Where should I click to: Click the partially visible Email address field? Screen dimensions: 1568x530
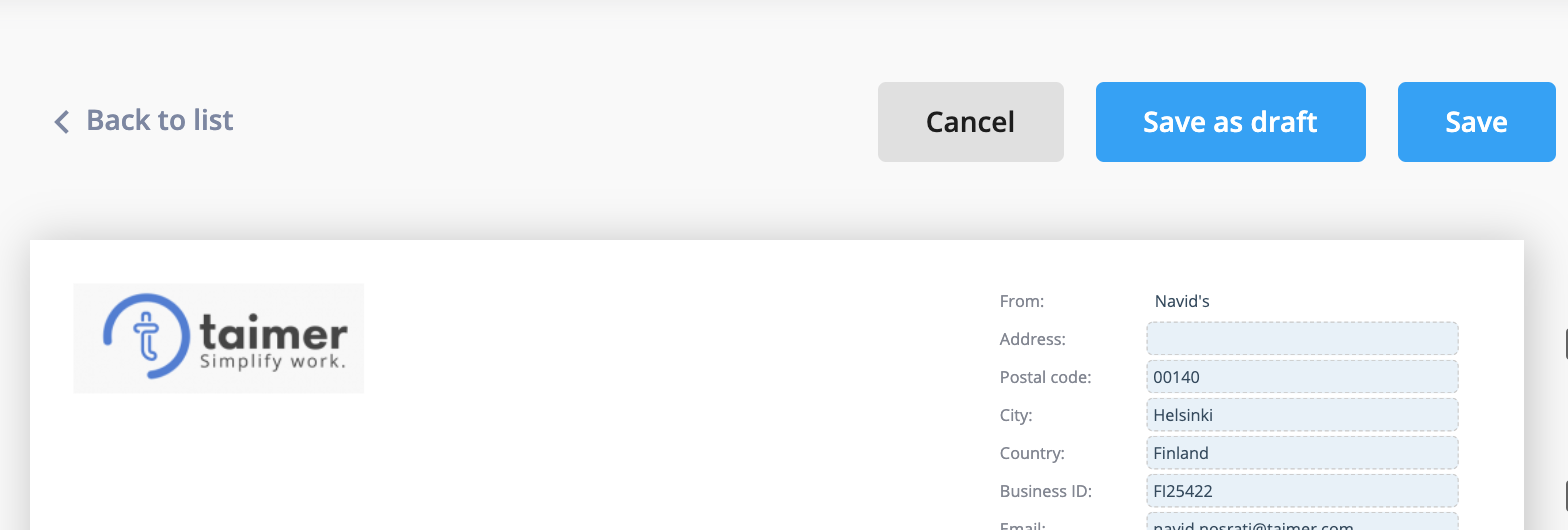coord(1302,521)
